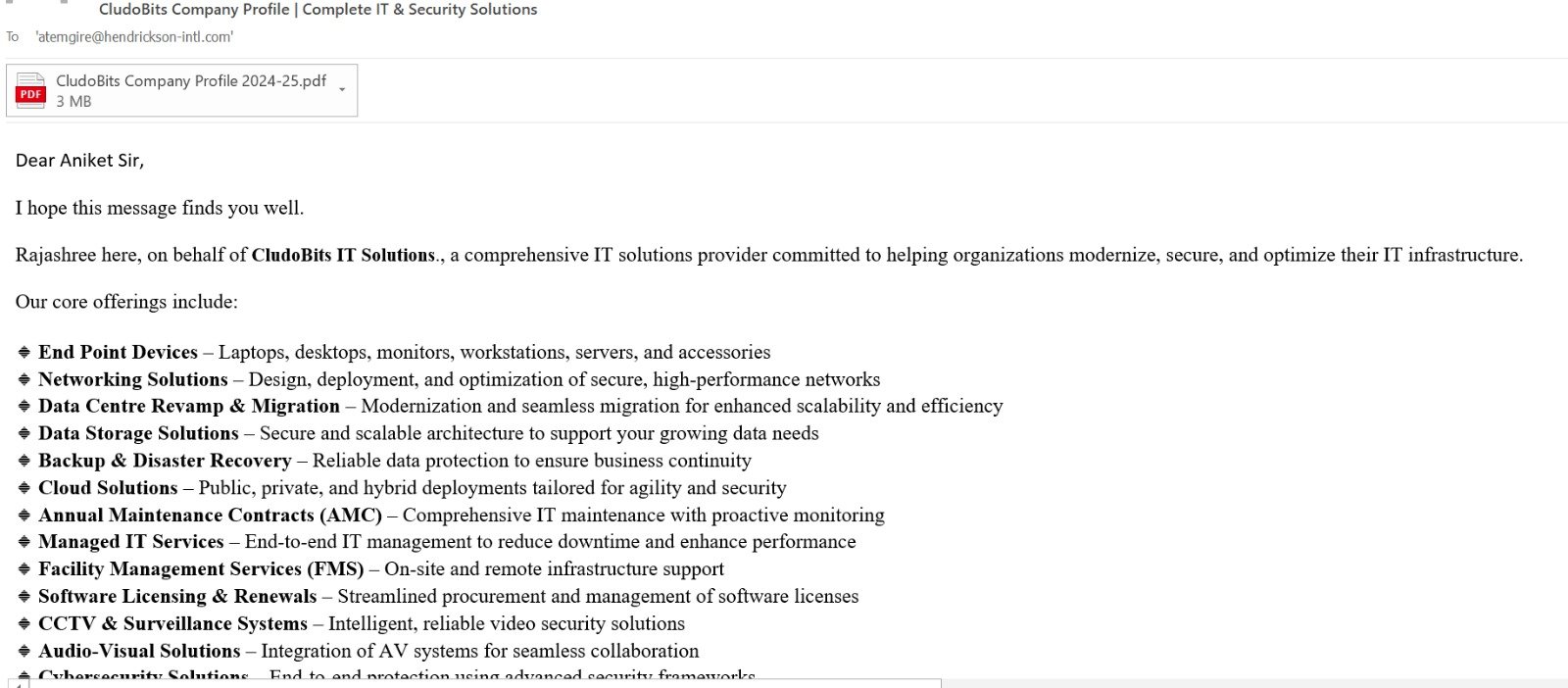Click the diamond bullet beside Networking Solutions
1568x688 pixels.
[x=24, y=379]
